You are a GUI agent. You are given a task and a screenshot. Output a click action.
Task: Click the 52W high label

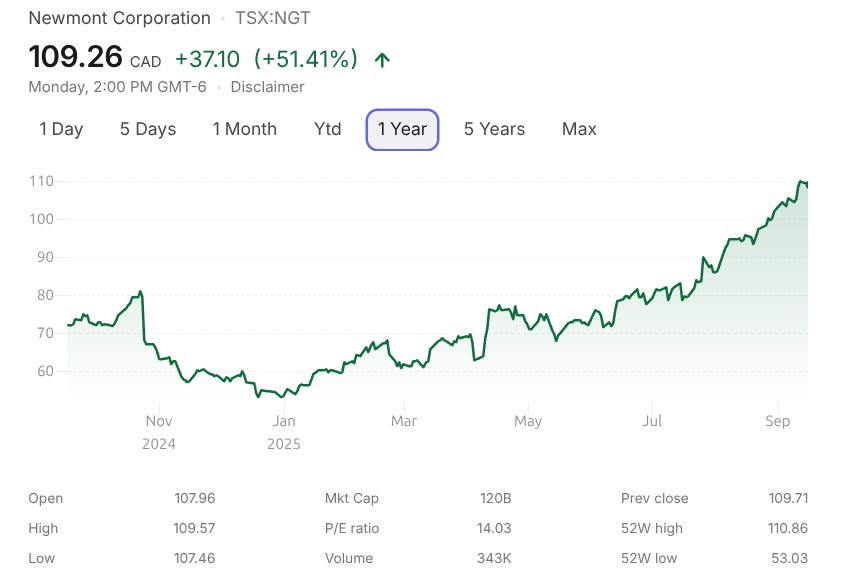tap(652, 528)
